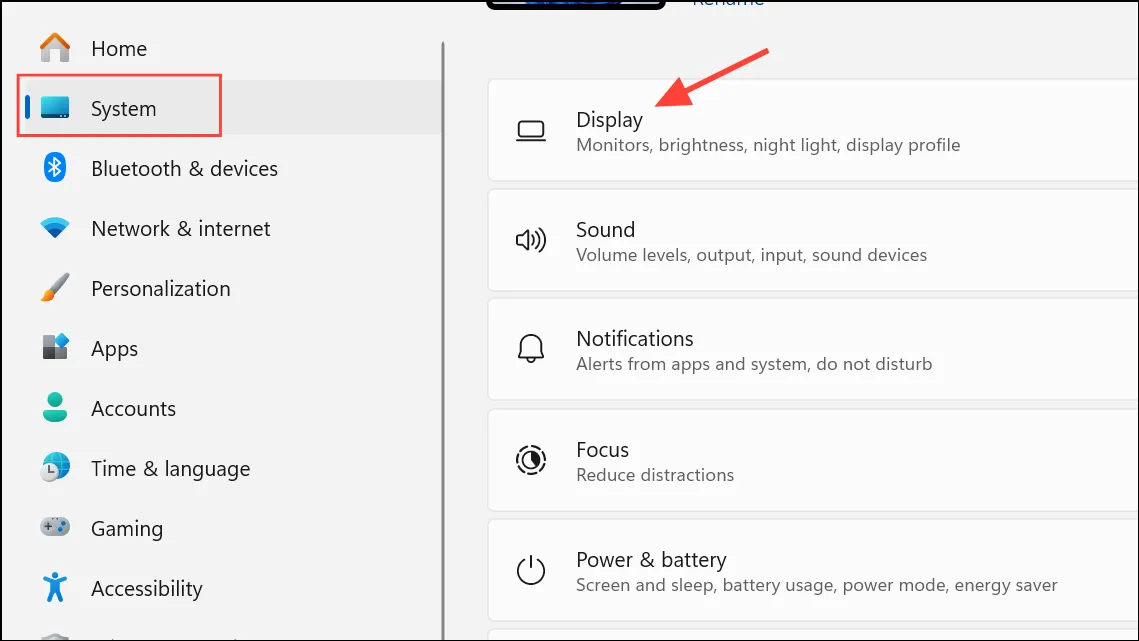Click the Accounts person icon
The height and width of the screenshot is (641, 1139).
(x=54, y=408)
